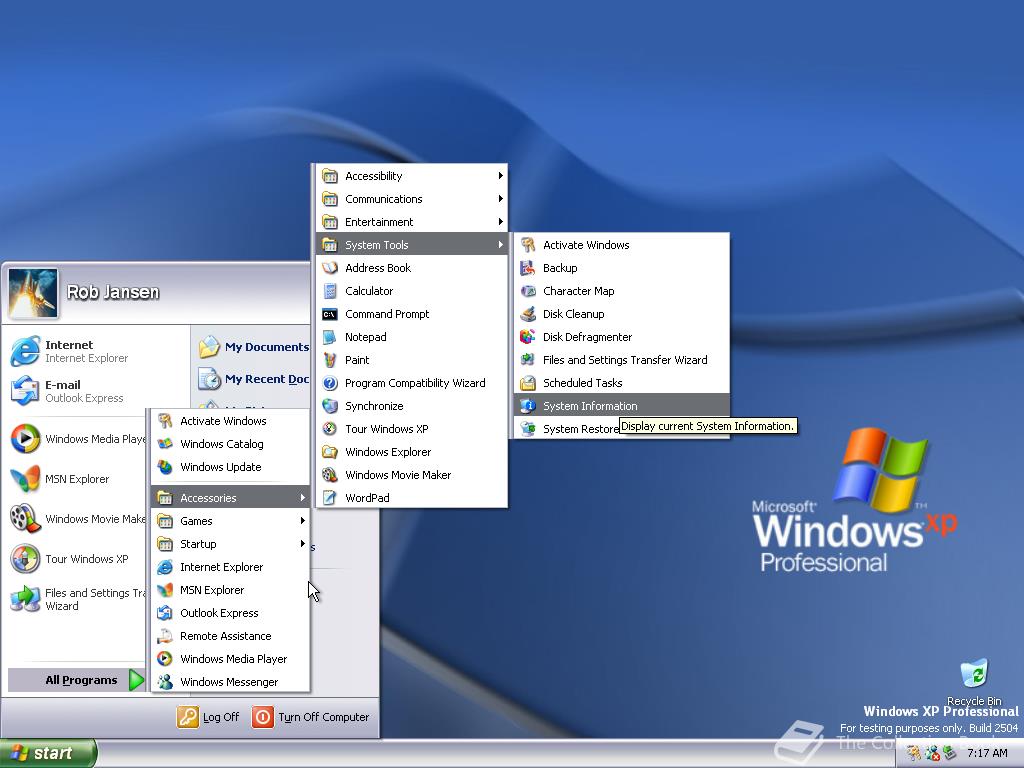Click the Paint icon
This screenshot has width=1024, height=768.
(330, 360)
